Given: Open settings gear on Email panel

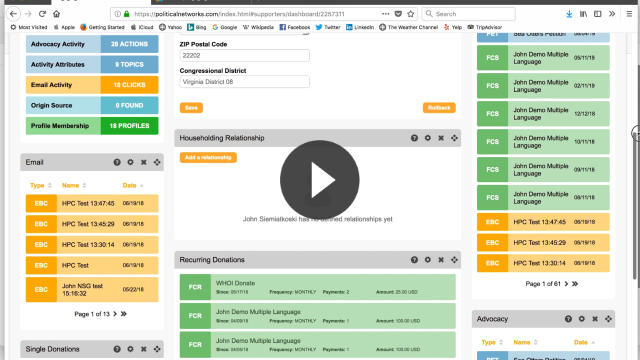Looking at the screenshot, I should (130, 162).
